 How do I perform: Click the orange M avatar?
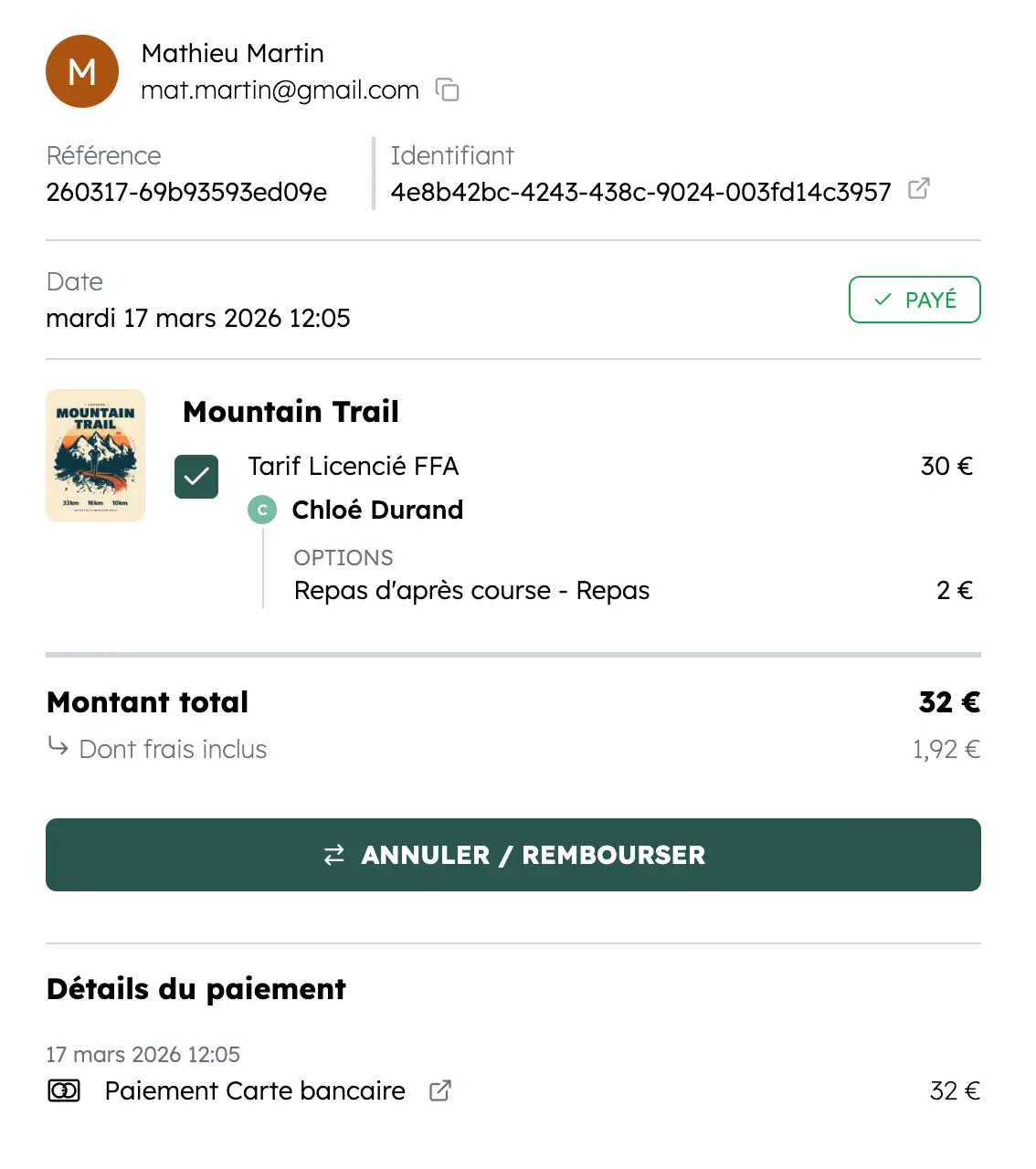(82, 71)
